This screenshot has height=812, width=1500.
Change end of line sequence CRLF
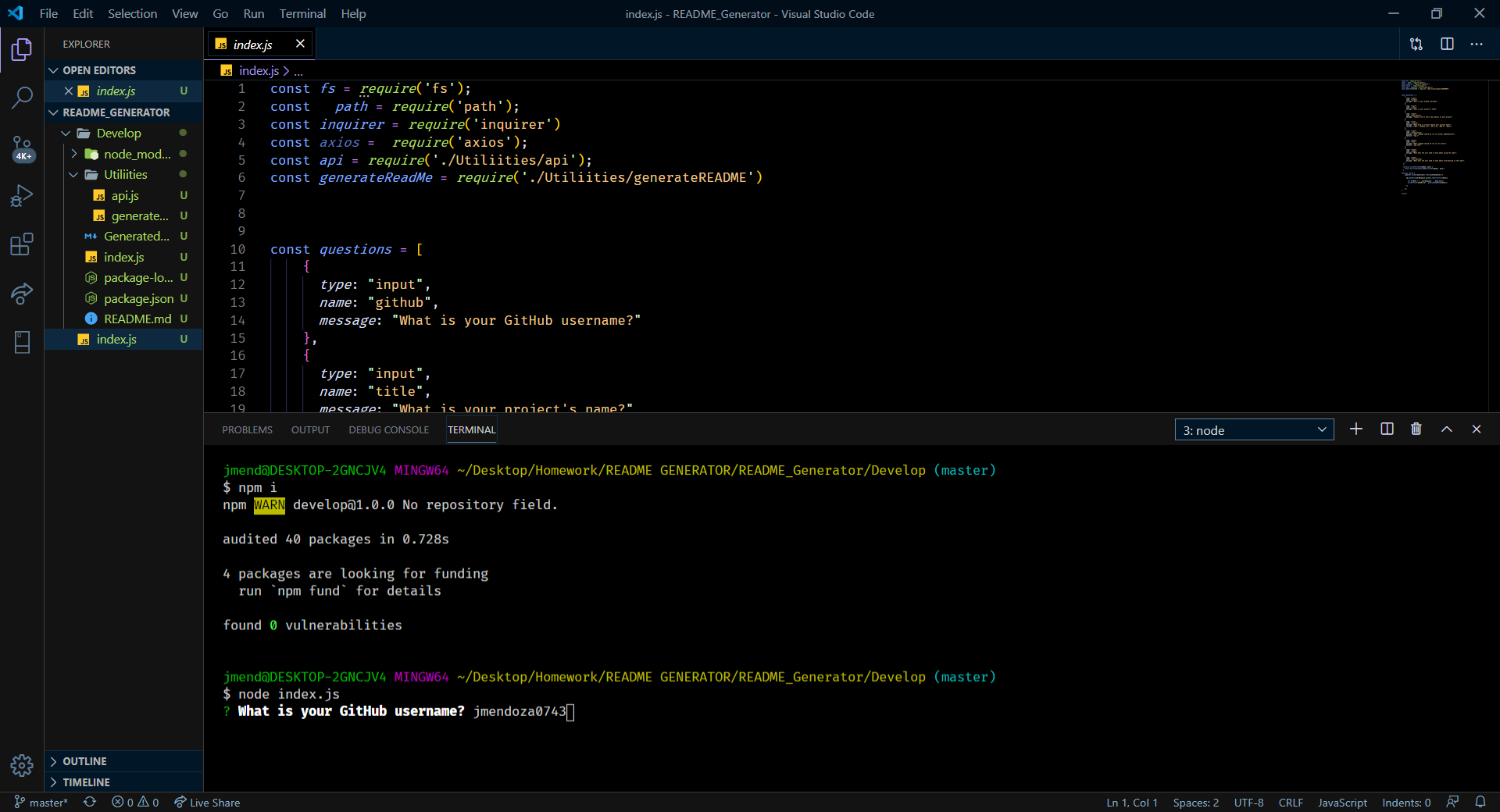[x=1291, y=802]
